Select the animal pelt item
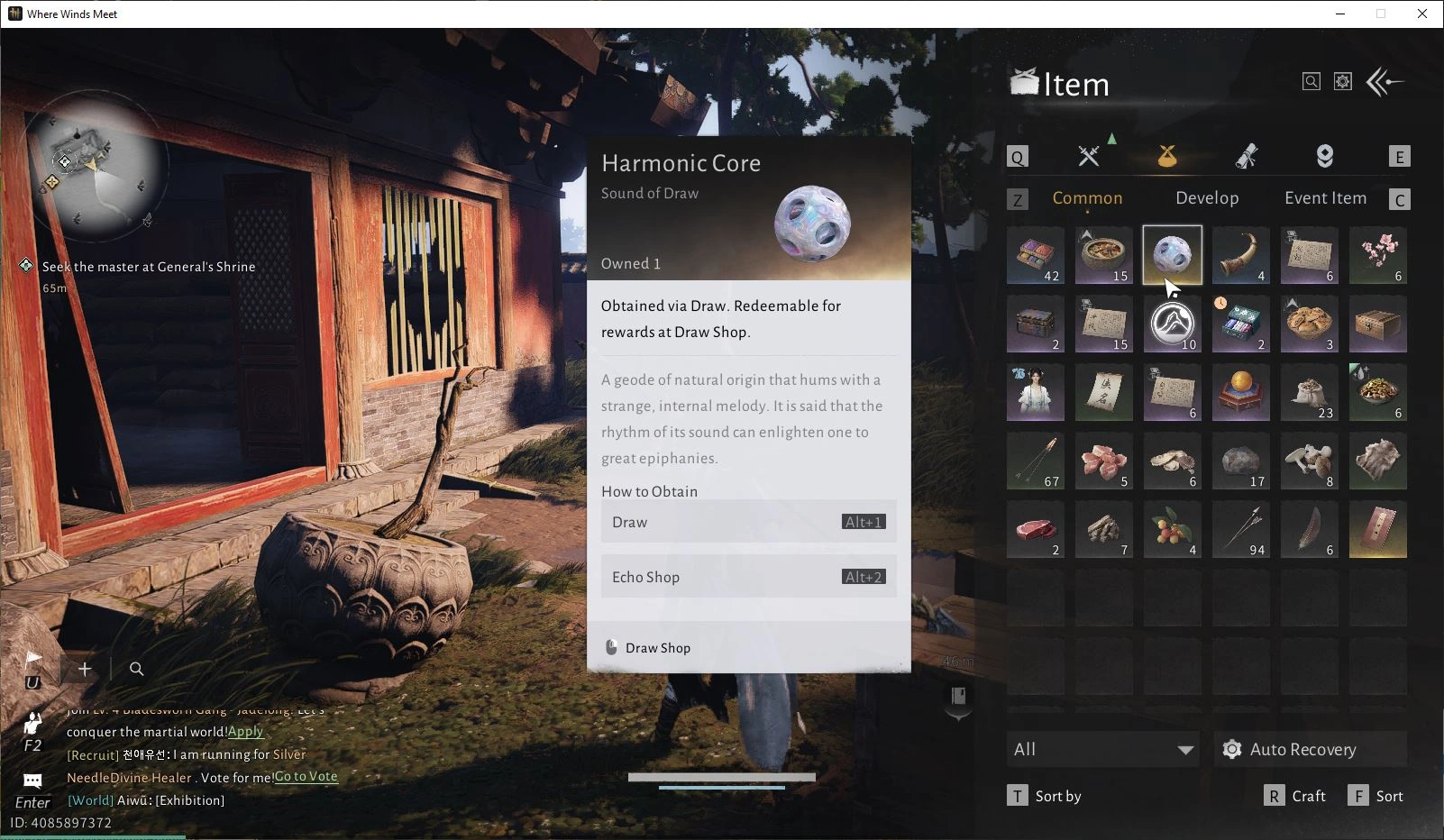The image size is (1444, 840). tap(1378, 461)
